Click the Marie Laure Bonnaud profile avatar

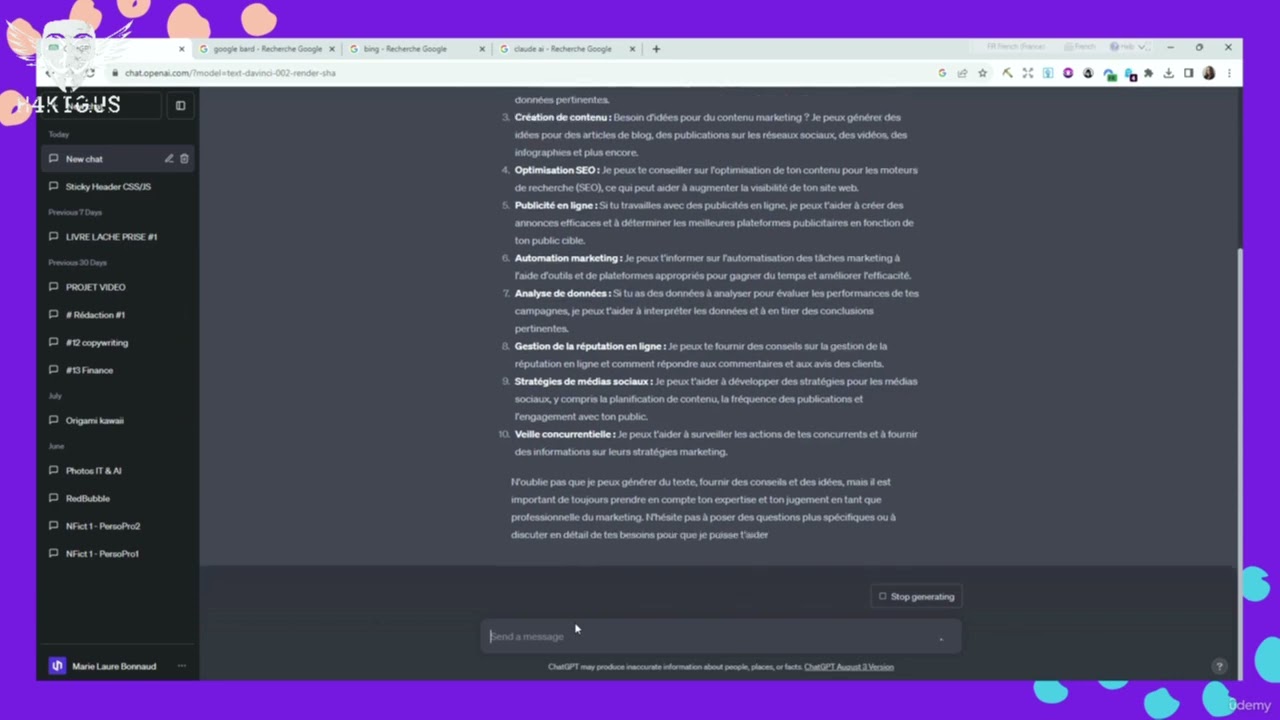coord(57,666)
